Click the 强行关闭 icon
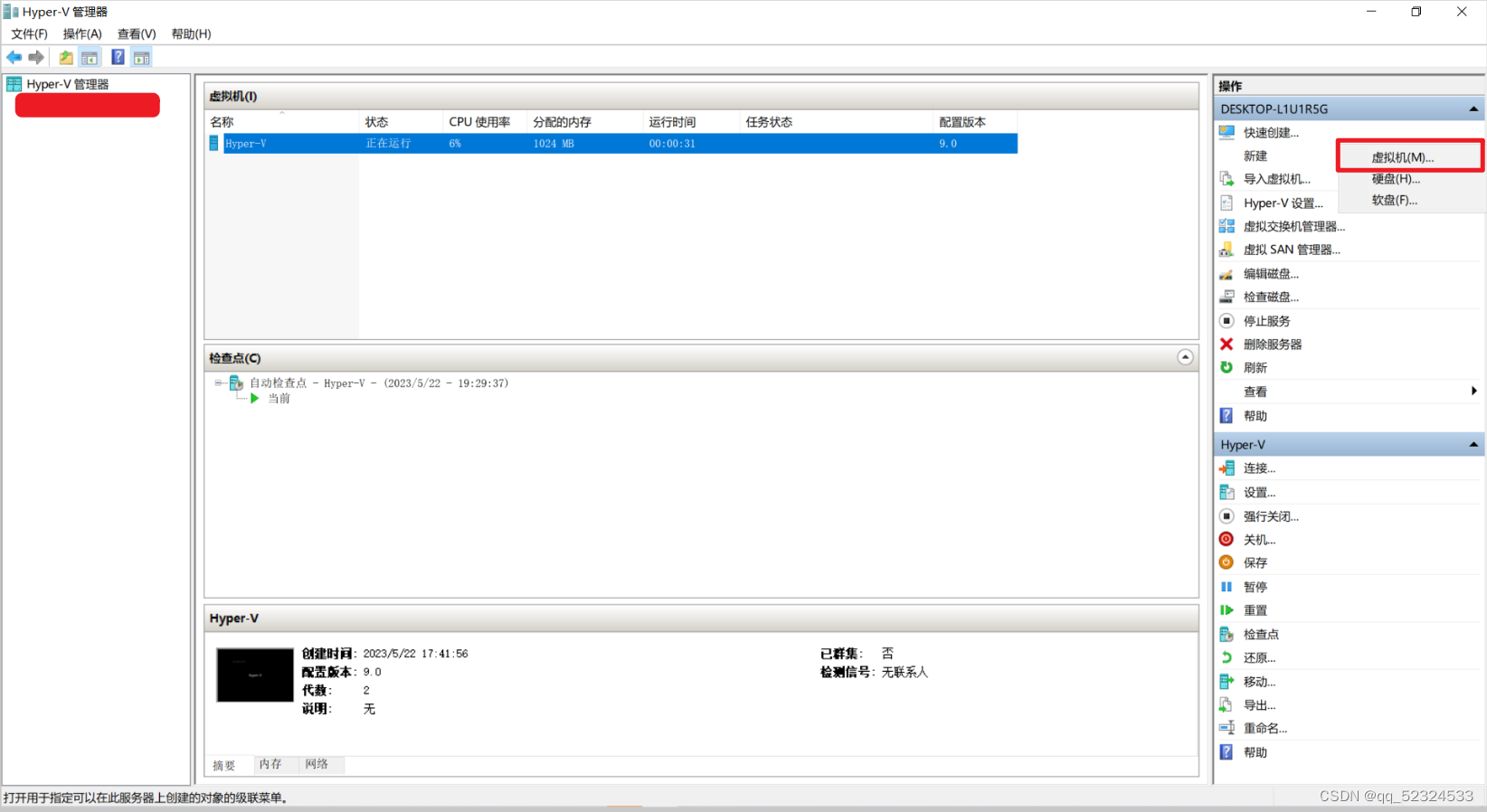This screenshot has height=812, width=1487. click(1227, 516)
